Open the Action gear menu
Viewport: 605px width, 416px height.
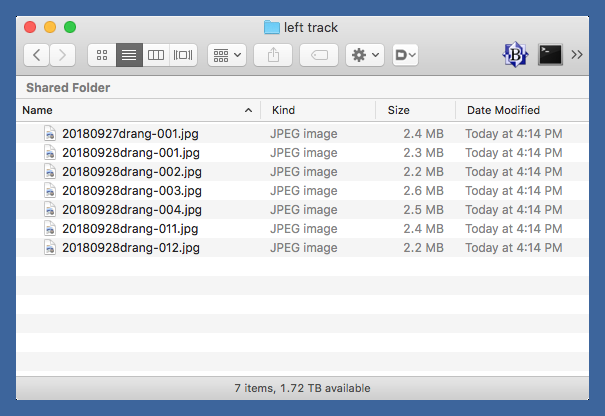pyautogui.click(x=365, y=56)
